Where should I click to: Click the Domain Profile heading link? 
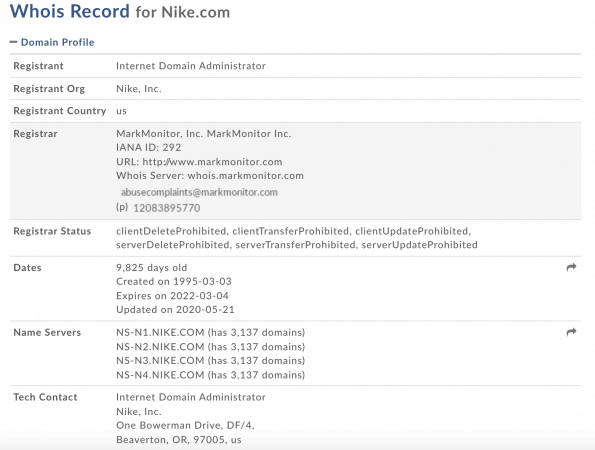(x=57, y=42)
